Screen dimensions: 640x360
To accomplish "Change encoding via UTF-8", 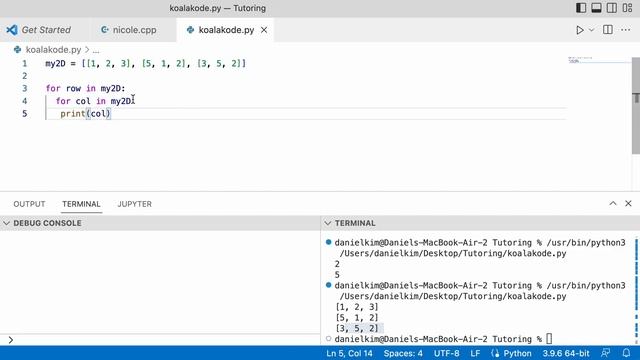I will tap(446, 353).
